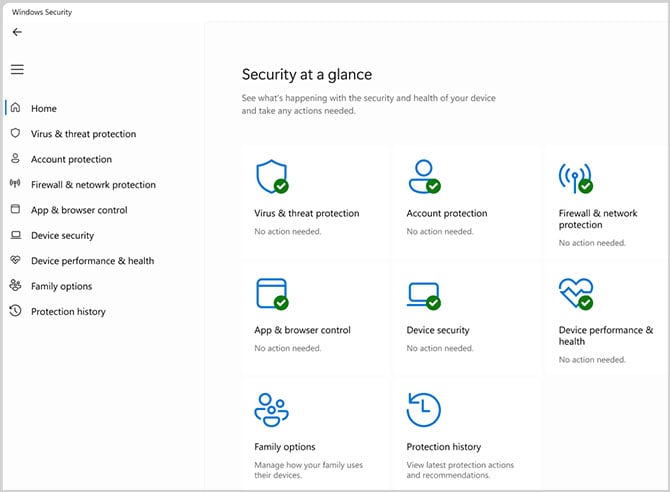
Task: Click 'No action needed.' under Device performance & health
Action: tap(592, 360)
